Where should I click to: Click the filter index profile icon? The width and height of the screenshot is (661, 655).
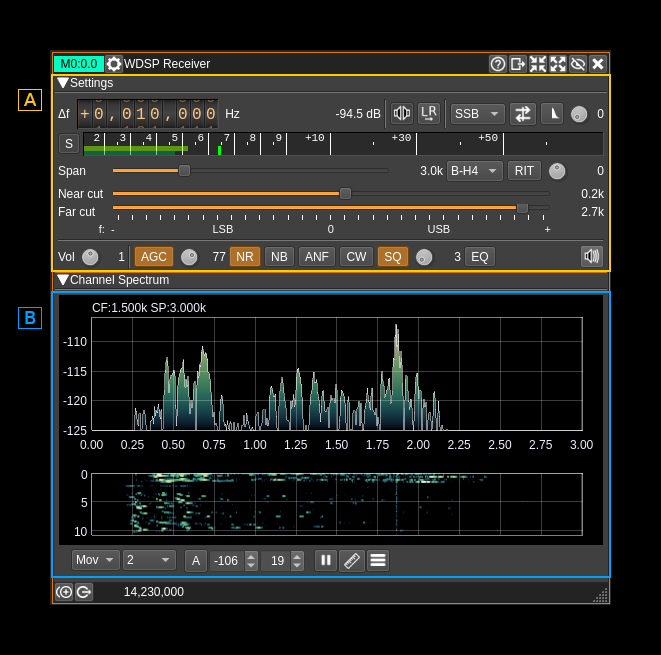point(552,114)
